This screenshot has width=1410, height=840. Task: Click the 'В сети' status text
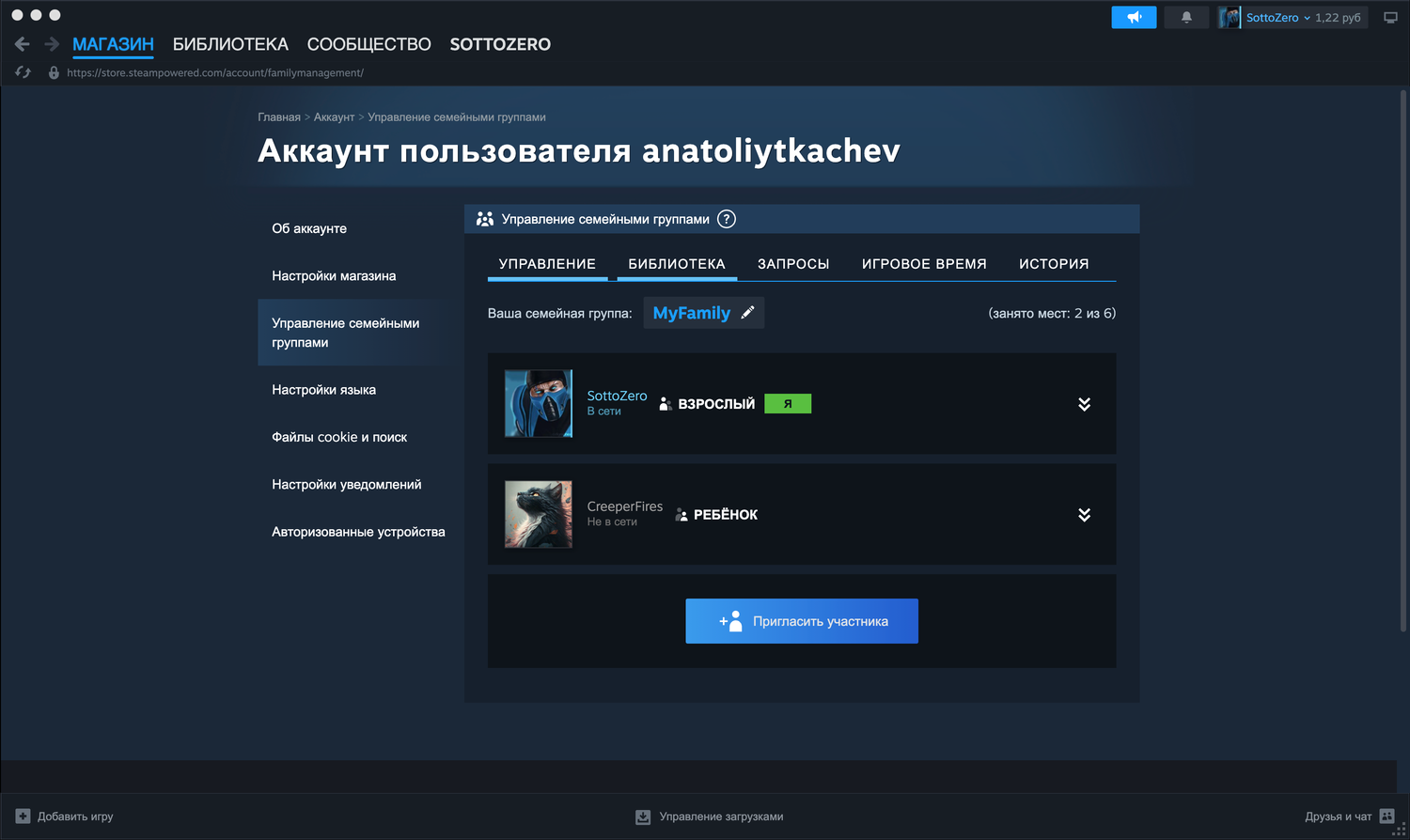[x=603, y=412]
